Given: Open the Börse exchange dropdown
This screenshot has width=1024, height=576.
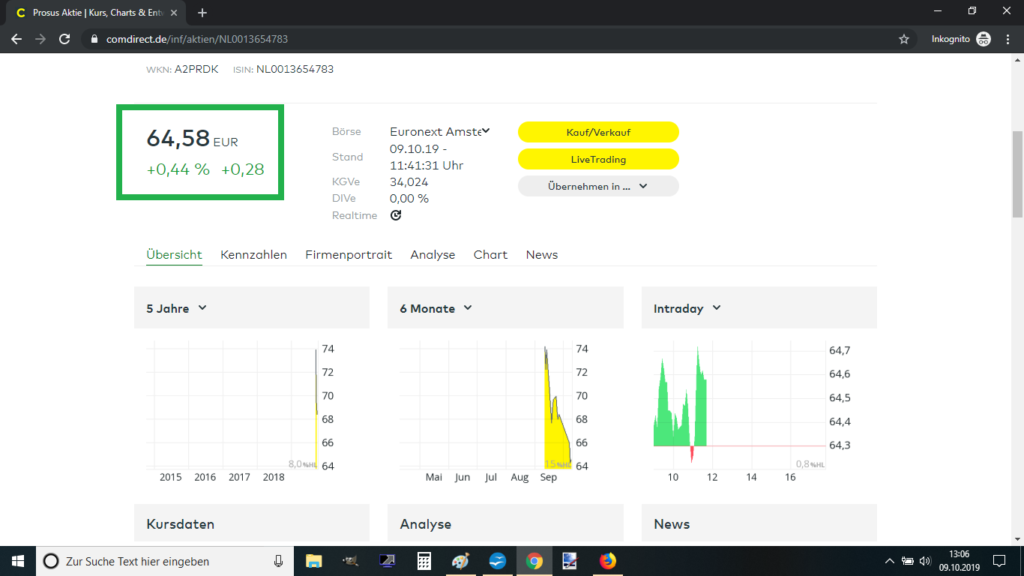Looking at the screenshot, I should (x=440, y=132).
